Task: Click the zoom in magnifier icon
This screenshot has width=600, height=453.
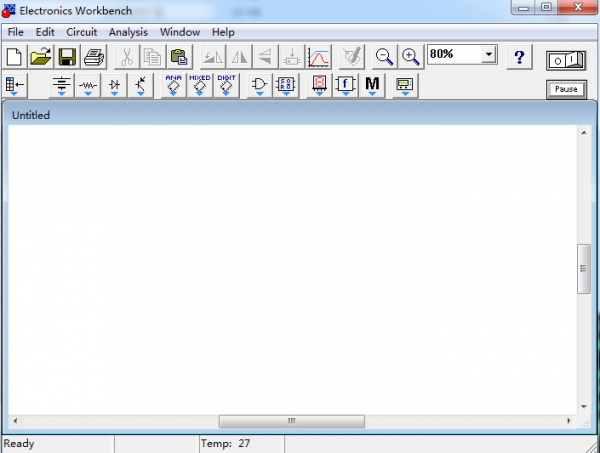Action: pos(410,57)
